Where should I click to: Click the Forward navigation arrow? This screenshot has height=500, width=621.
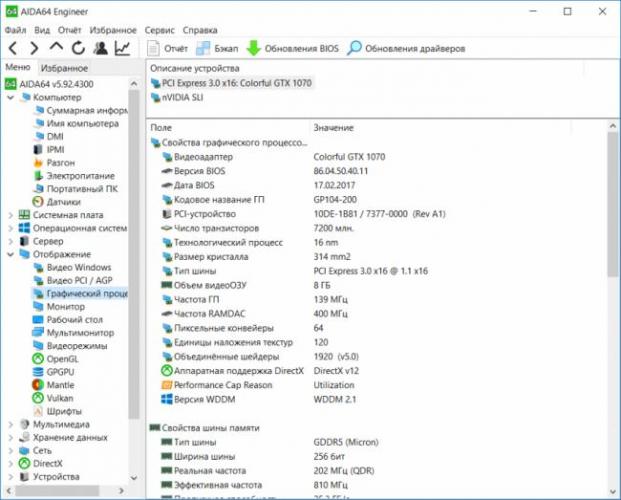coord(34,48)
